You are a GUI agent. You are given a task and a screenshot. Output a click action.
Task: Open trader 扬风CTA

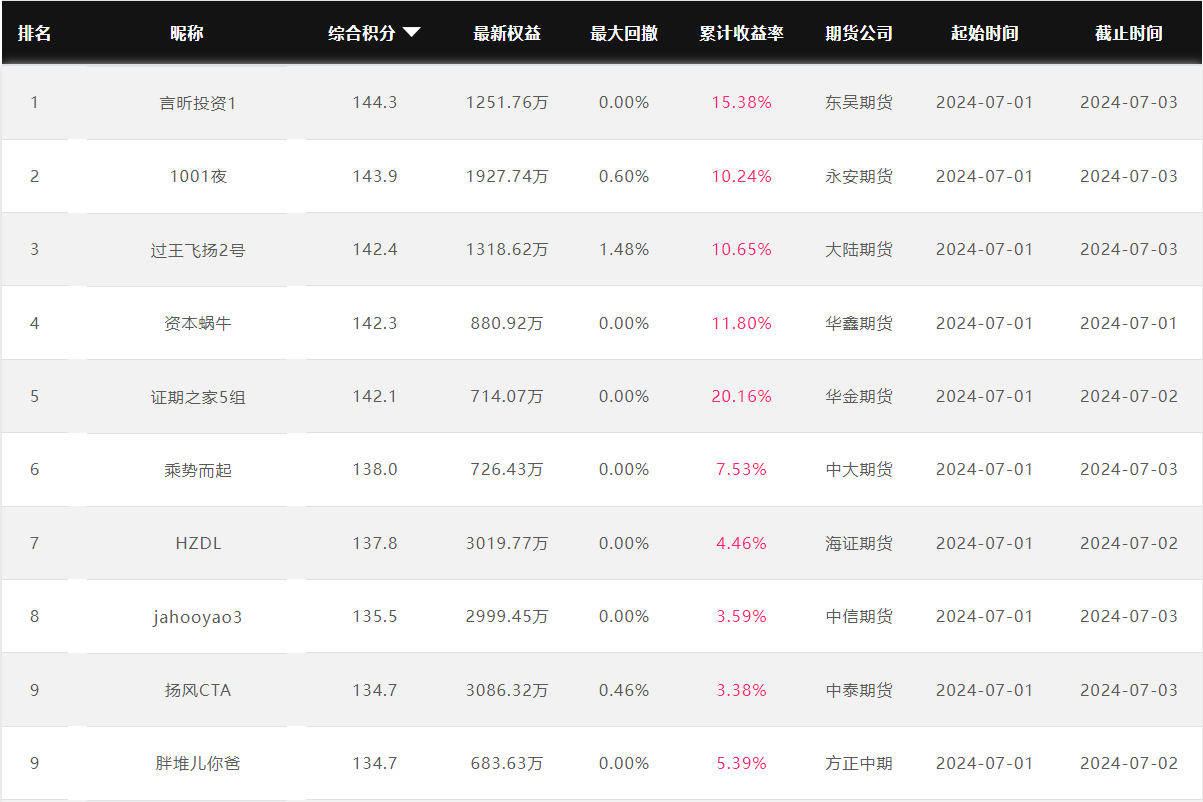click(198, 690)
